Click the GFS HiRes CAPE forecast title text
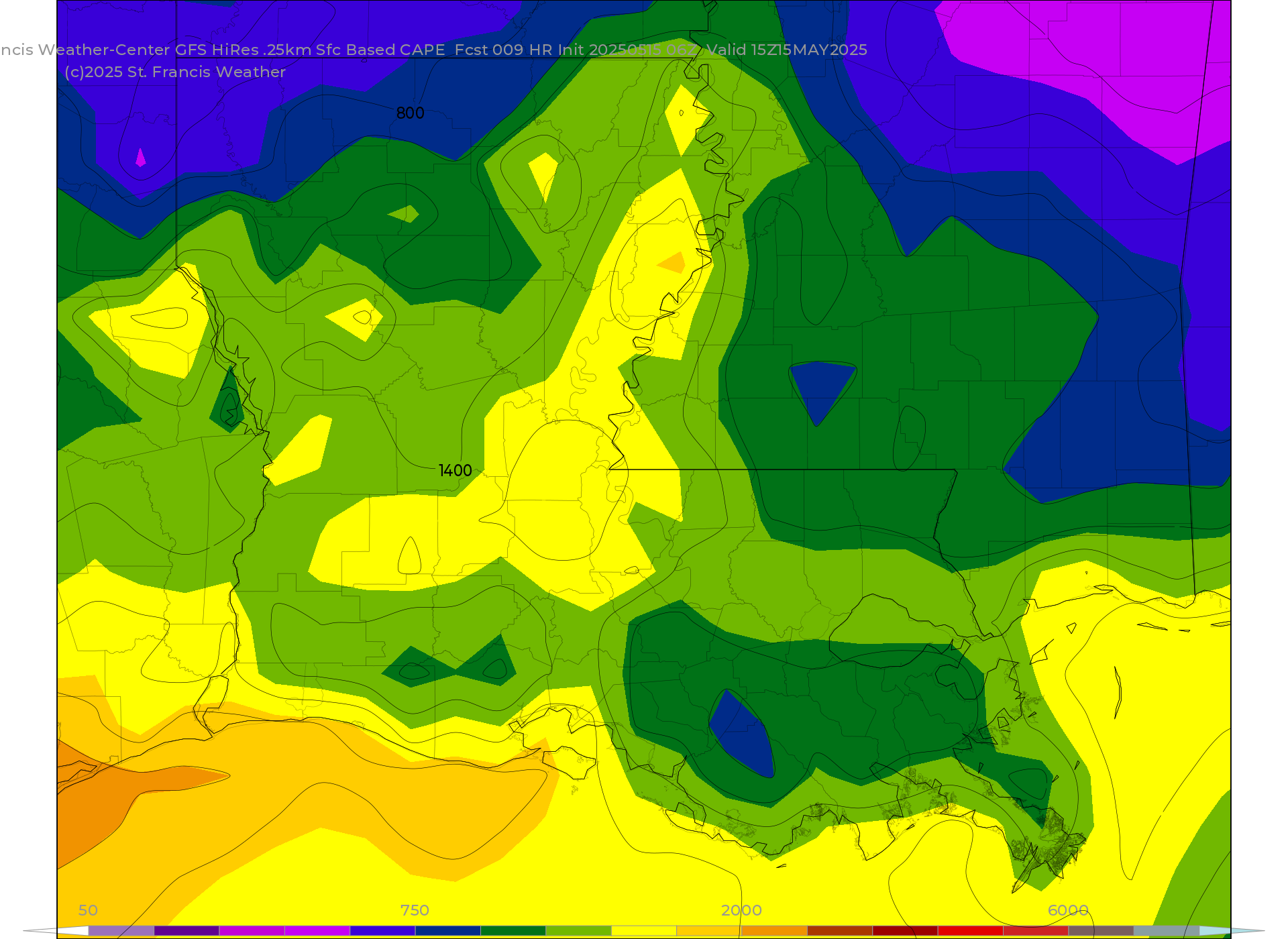The image size is (1288, 939). pyautogui.click(x=433, y=50)
